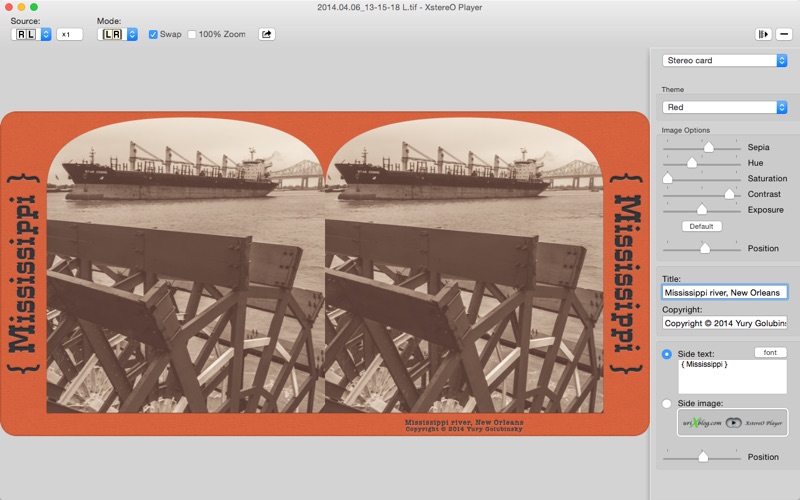
Task: Click the minus button at top right
Action: pos(784,34)
